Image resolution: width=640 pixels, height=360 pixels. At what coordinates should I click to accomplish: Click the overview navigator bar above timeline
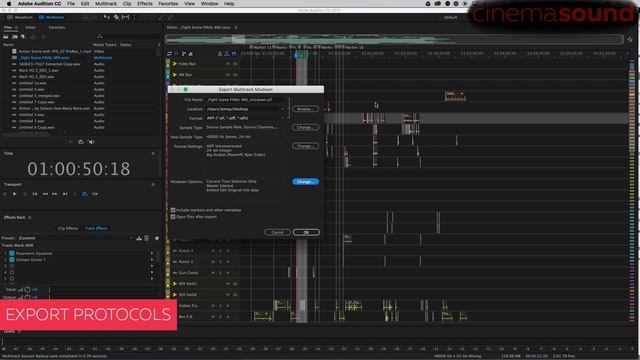(394, 39)
